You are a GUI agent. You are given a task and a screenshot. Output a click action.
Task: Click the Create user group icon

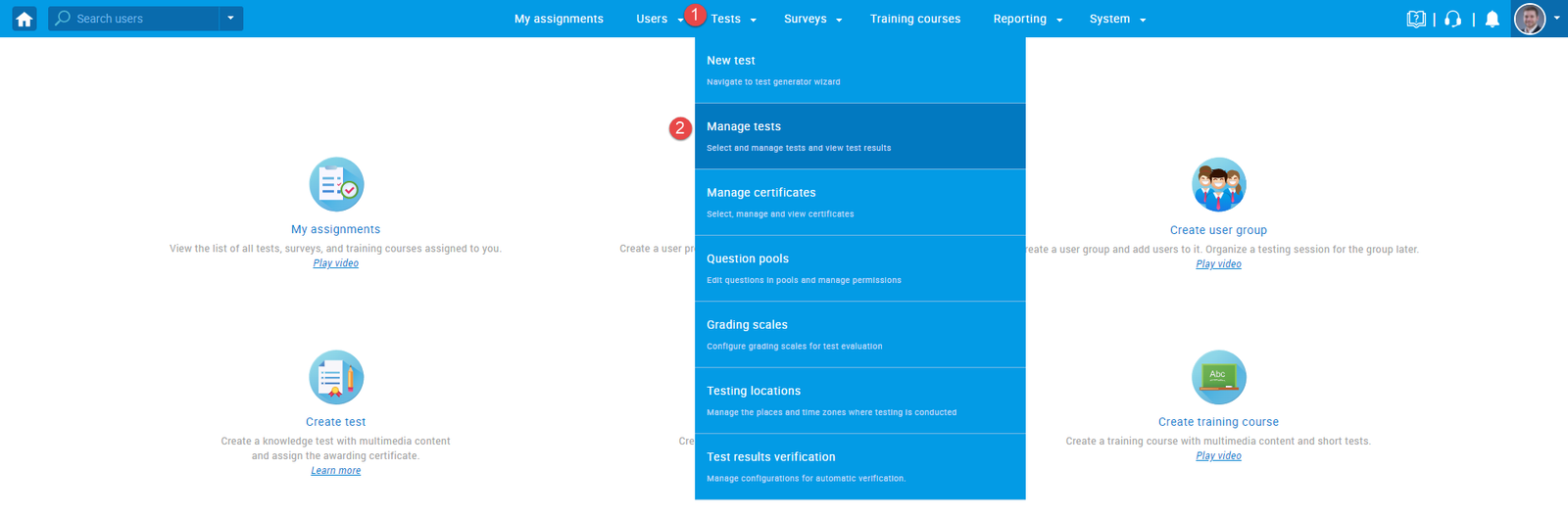pos(1218,184)
